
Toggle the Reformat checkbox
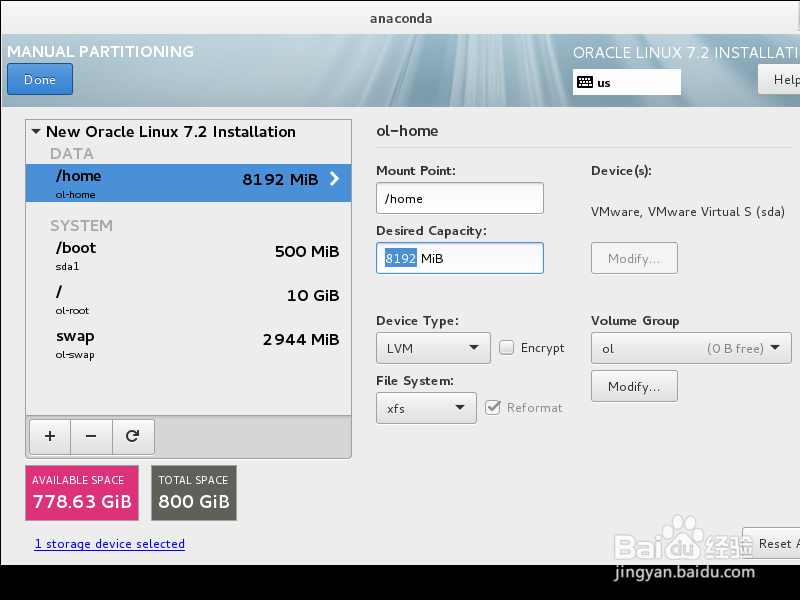pyautogui.click(x=492, y=407)
